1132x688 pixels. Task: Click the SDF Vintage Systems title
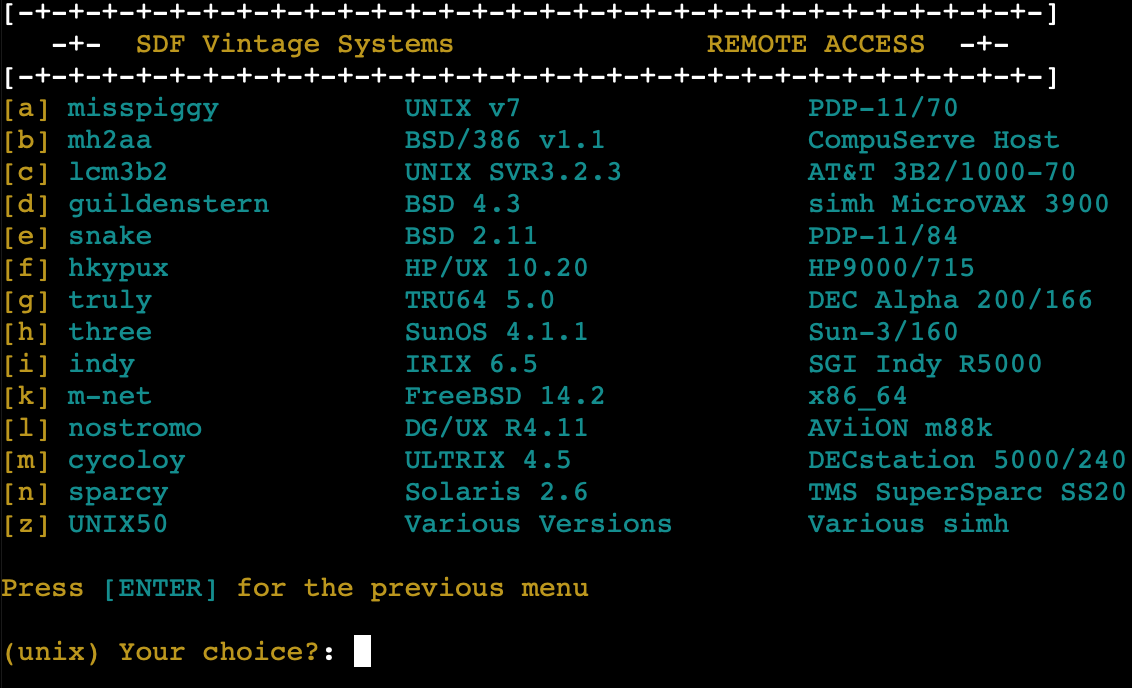click(294, 44)
